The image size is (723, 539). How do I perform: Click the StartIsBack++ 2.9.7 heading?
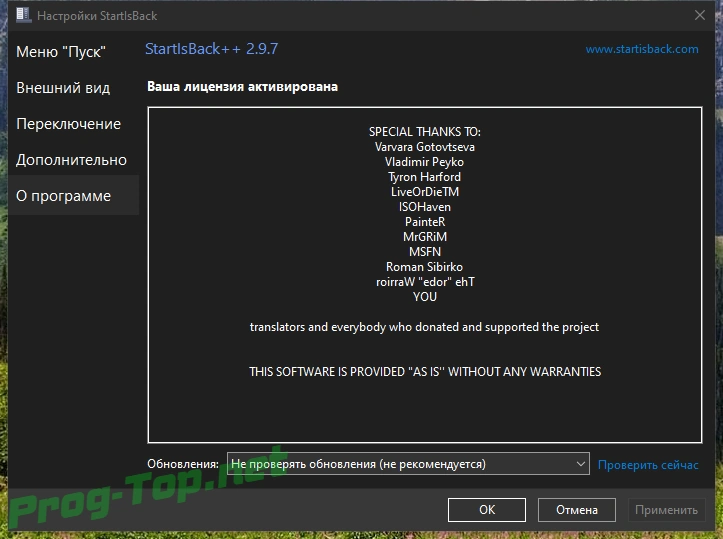pos(212,48)
